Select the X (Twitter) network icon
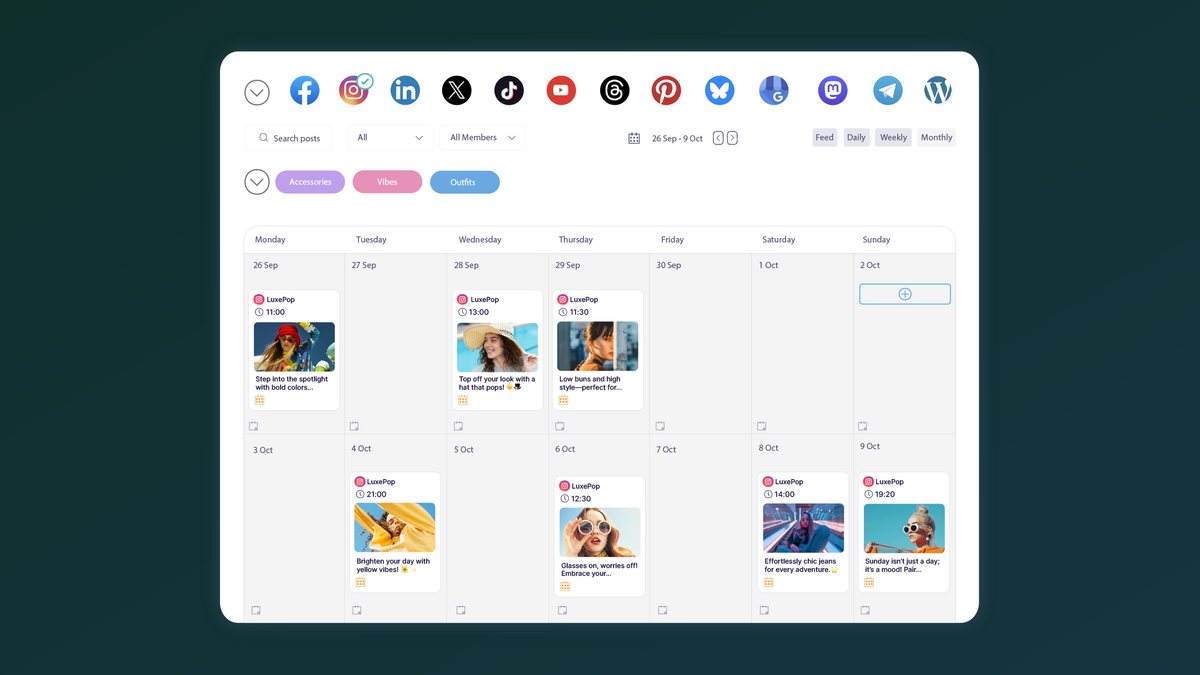Viewport: 1200px width, 675px height. pos(457,91)
